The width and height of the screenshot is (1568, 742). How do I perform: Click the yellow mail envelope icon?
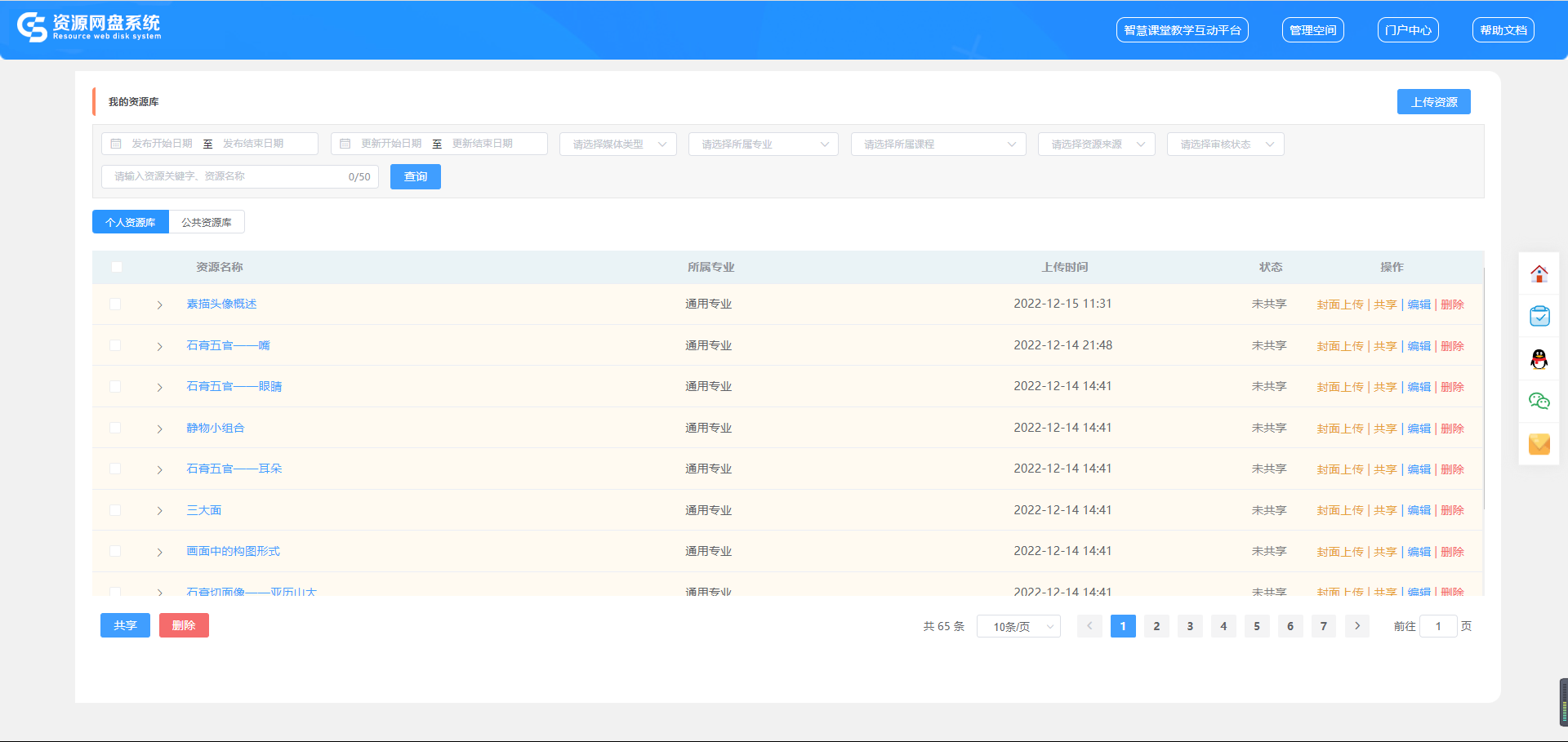pos(1539,444)
